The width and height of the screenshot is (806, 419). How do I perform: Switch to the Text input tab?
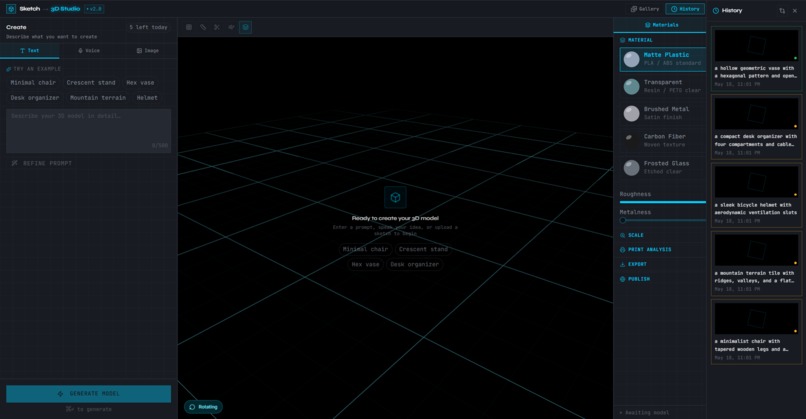click(x=30, y=50)
